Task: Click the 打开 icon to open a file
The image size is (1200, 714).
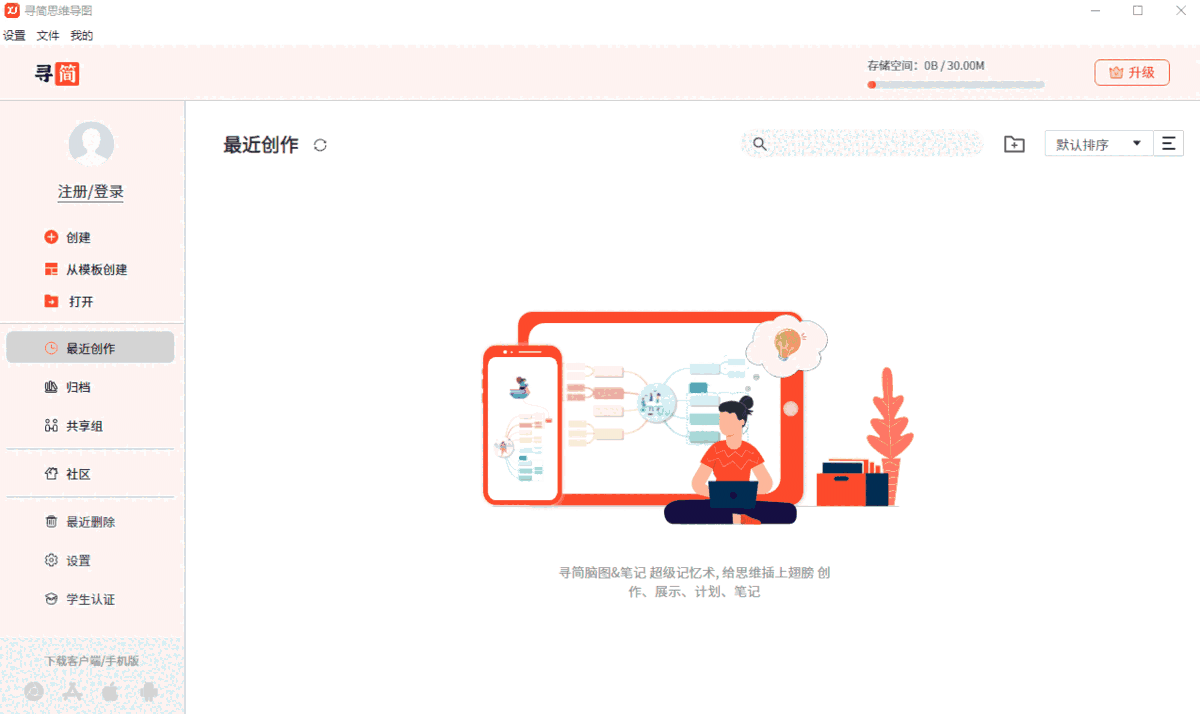Action: click(x=51, y=301)
